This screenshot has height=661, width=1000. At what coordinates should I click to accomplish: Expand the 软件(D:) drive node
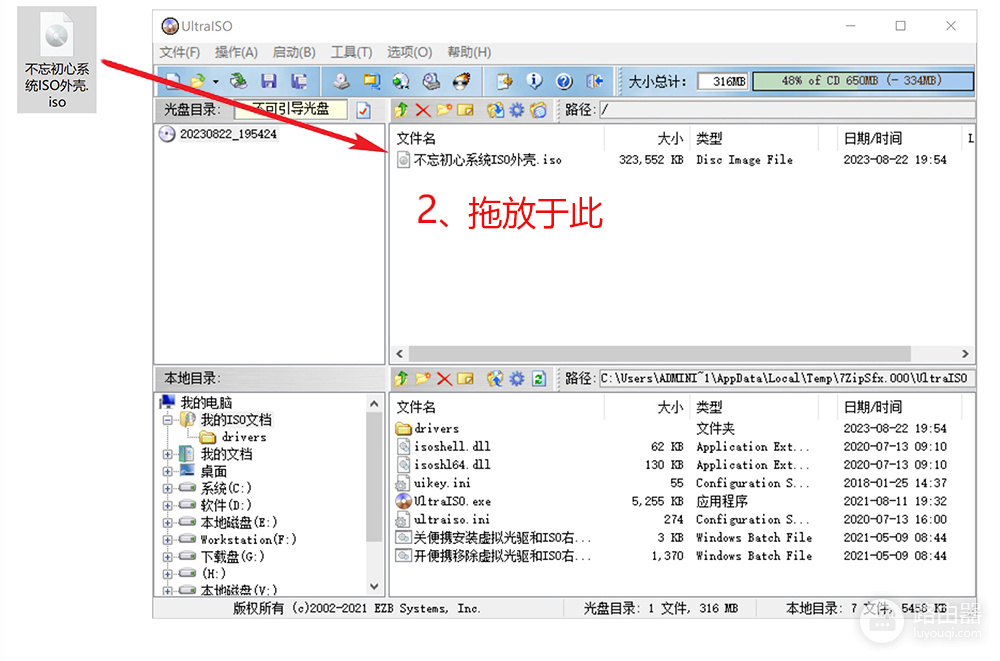pyautogui.click(x=168, y=505)
